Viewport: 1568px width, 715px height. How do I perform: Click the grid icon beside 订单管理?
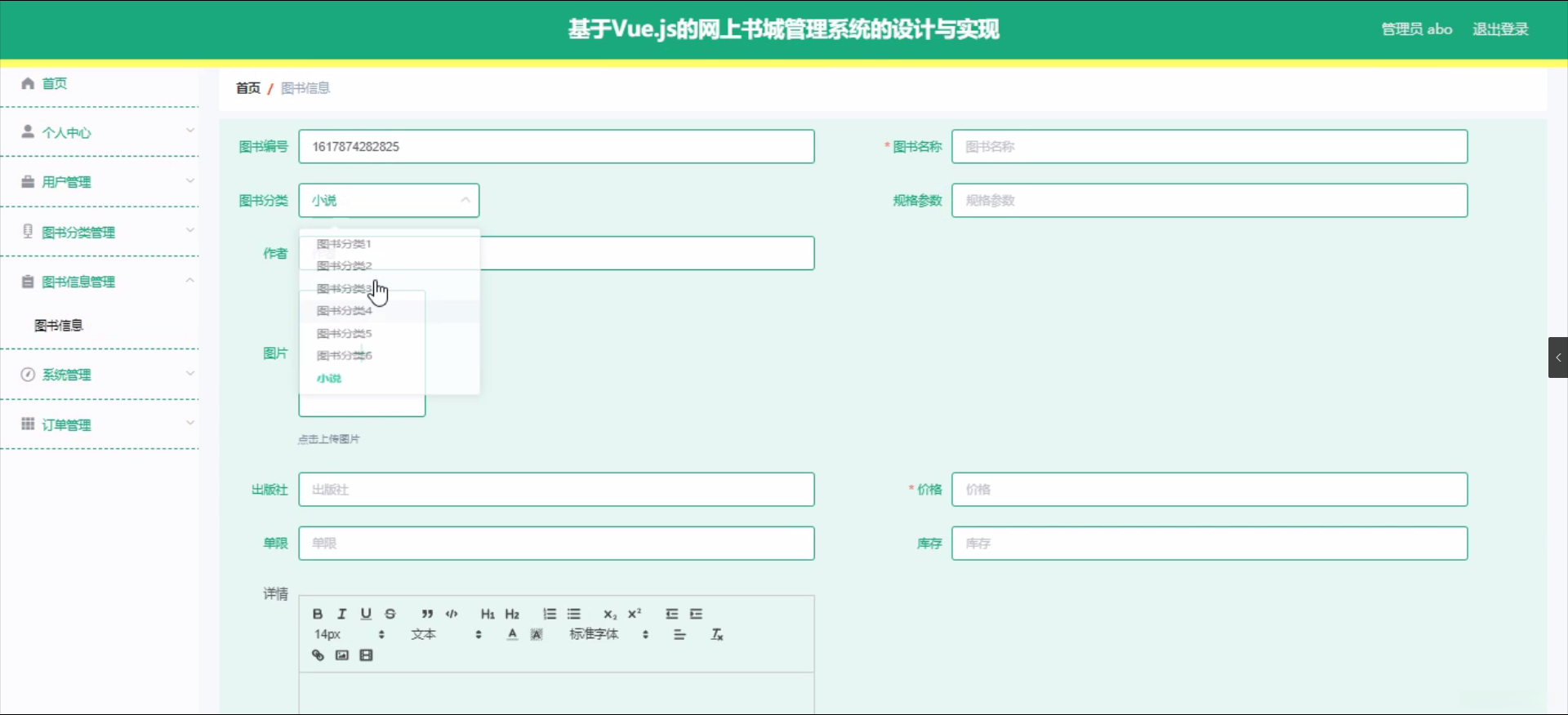pyautogui.click(x=28, y=424)
